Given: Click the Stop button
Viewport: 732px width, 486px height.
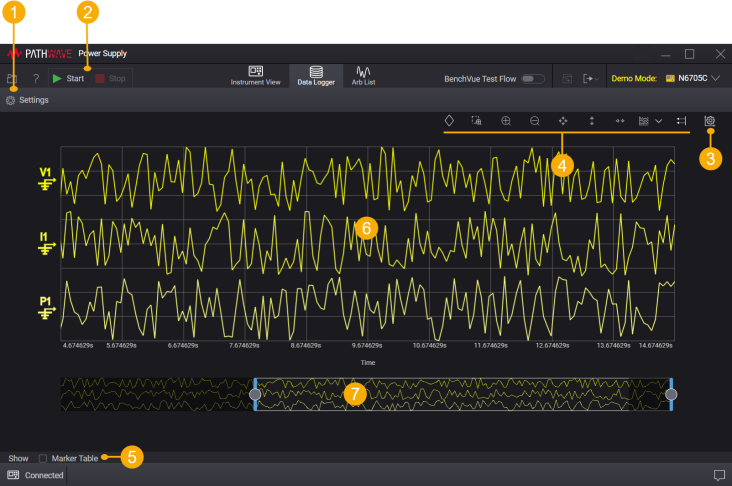Looking at the screenshot, I should coord(111,78).
